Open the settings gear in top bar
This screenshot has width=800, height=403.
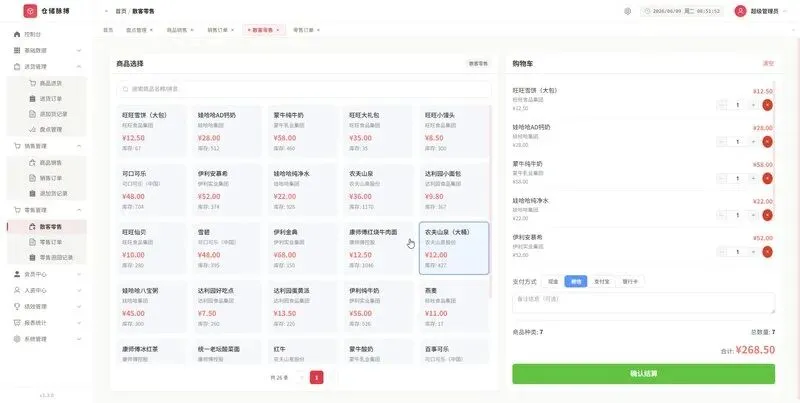coord(628,11)
